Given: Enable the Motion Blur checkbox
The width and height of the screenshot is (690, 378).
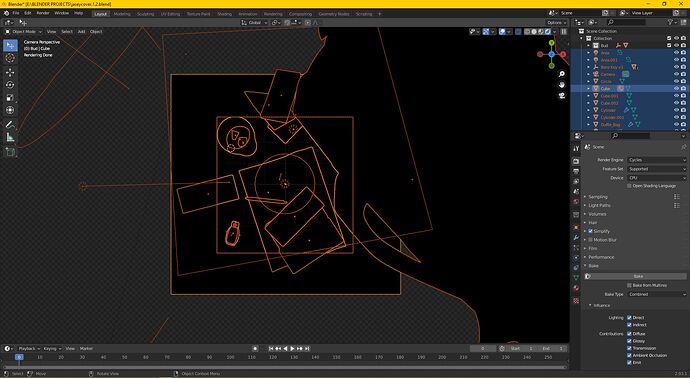Looking at the screenshot, I should coord(591,240).
